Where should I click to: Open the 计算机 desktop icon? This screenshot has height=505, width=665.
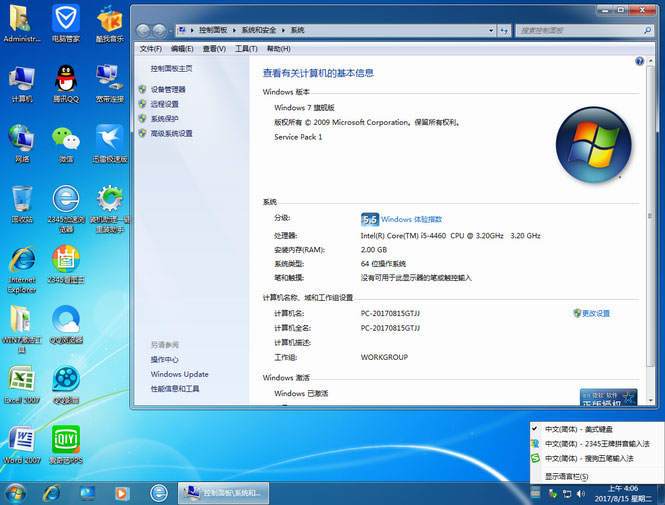tap(21, 84)
